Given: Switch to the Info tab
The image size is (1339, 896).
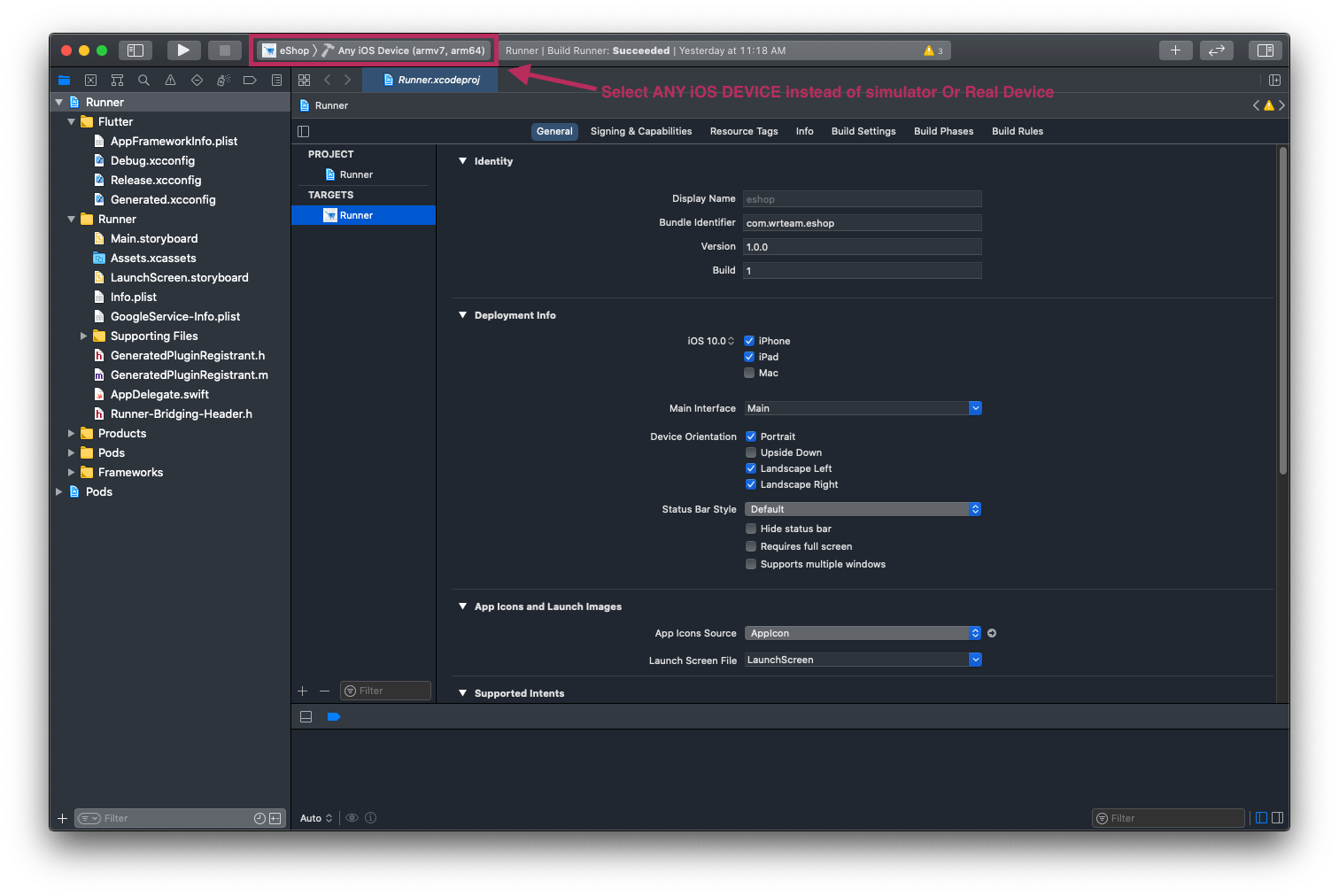Looking at the screenshot, I should [x=804, y=131].
